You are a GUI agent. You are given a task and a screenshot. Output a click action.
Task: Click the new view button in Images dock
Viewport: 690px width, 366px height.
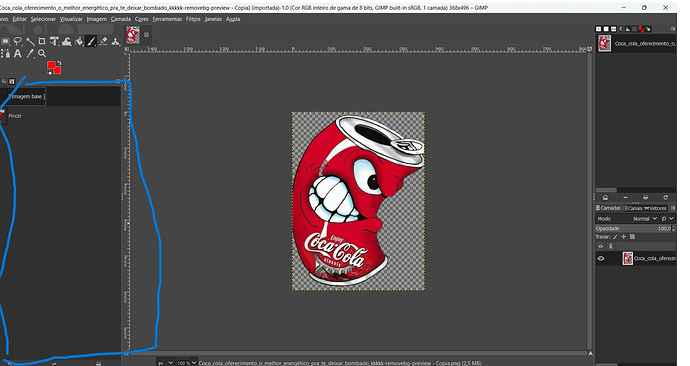(646, 198)
